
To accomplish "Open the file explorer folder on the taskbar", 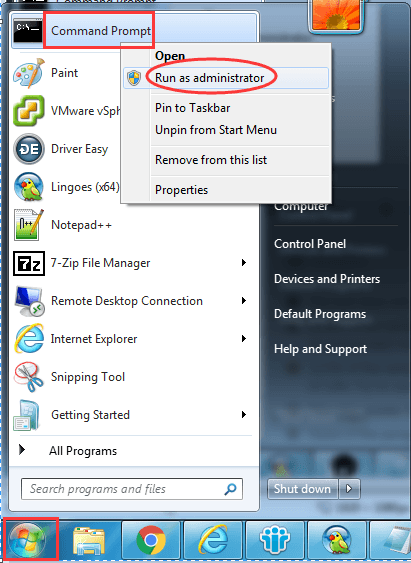I will click(x=89, y=540).
